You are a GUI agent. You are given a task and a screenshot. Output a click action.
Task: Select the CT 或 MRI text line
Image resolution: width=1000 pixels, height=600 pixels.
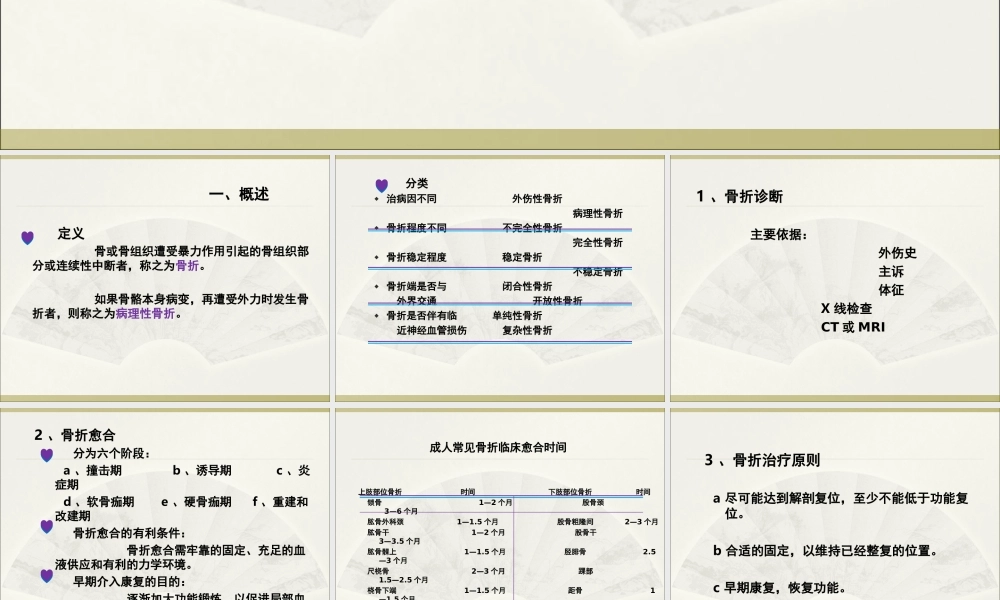(x=856, y=327)
